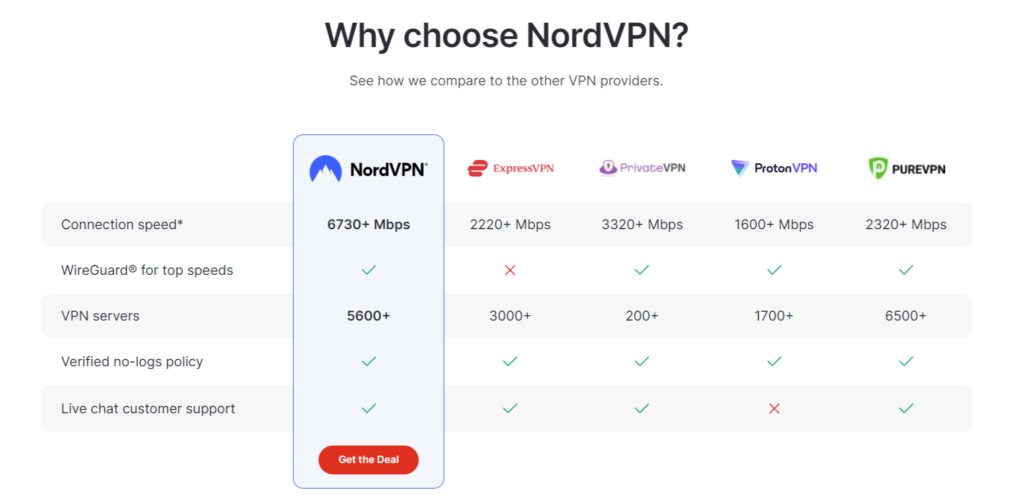Click the Why choose NordVPN? heading
Image resolution: width=1024 pixels, height=504 pixels.
(507, 35)
